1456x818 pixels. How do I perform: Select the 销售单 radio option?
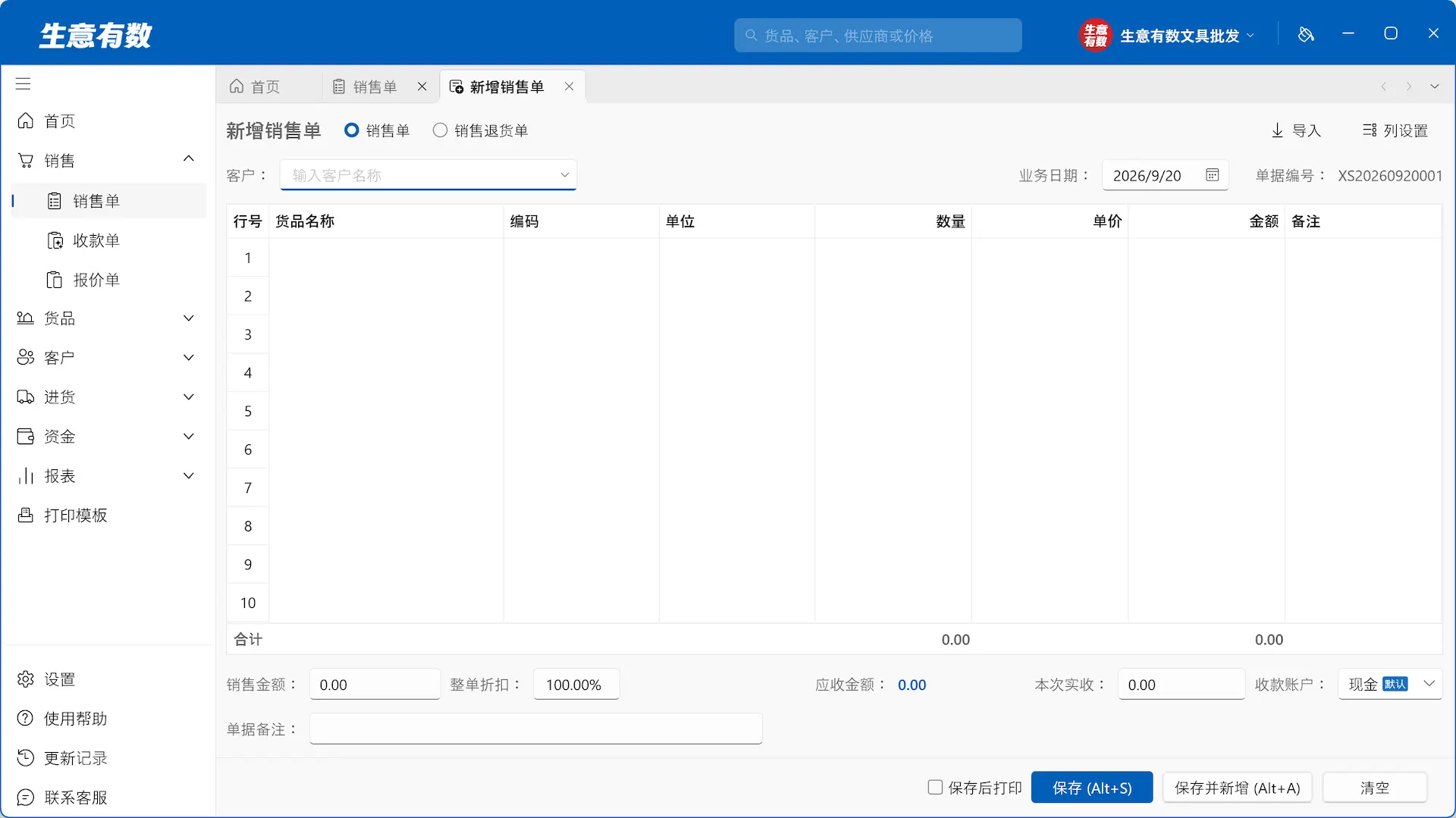point(352,130)
